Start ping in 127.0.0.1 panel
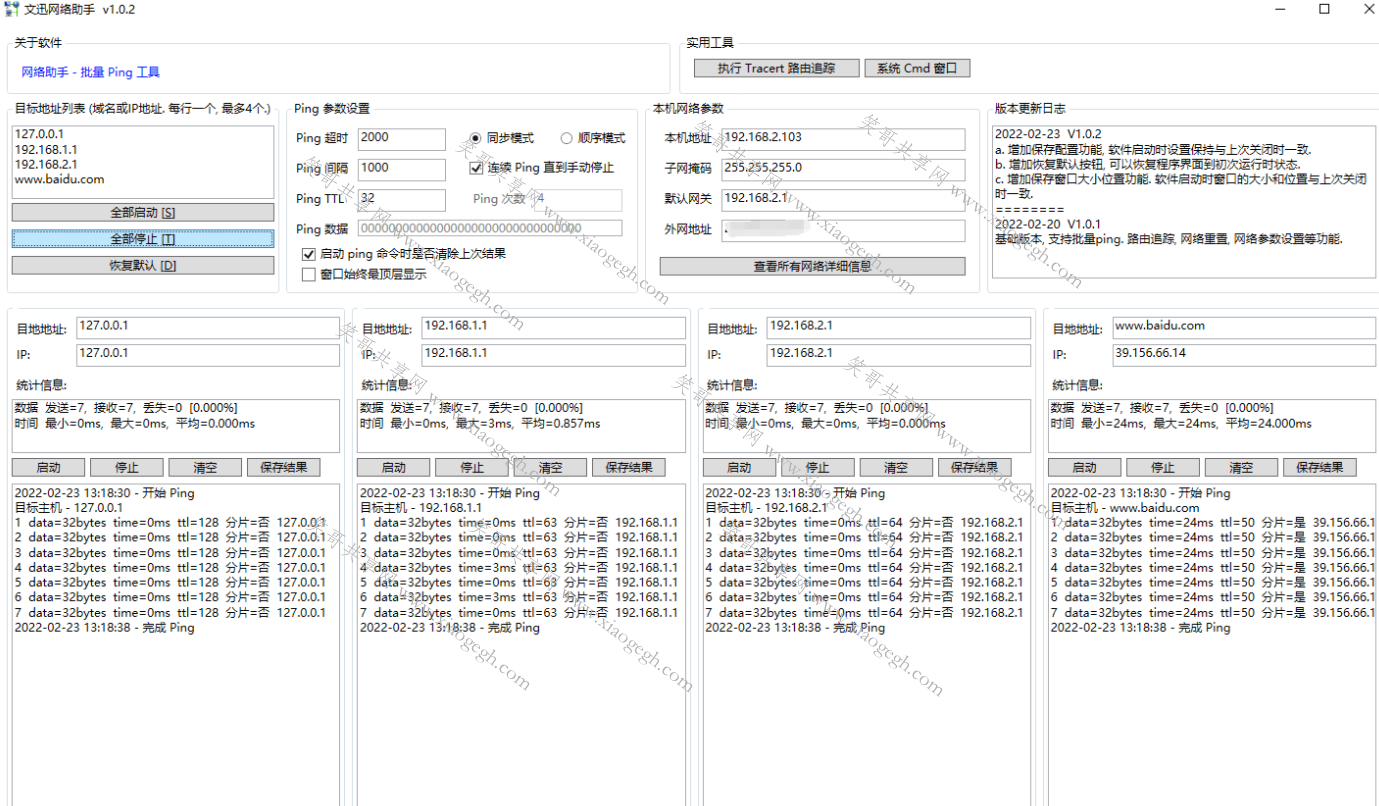The width and height of the screenshot is (1379, 806). 48,467
